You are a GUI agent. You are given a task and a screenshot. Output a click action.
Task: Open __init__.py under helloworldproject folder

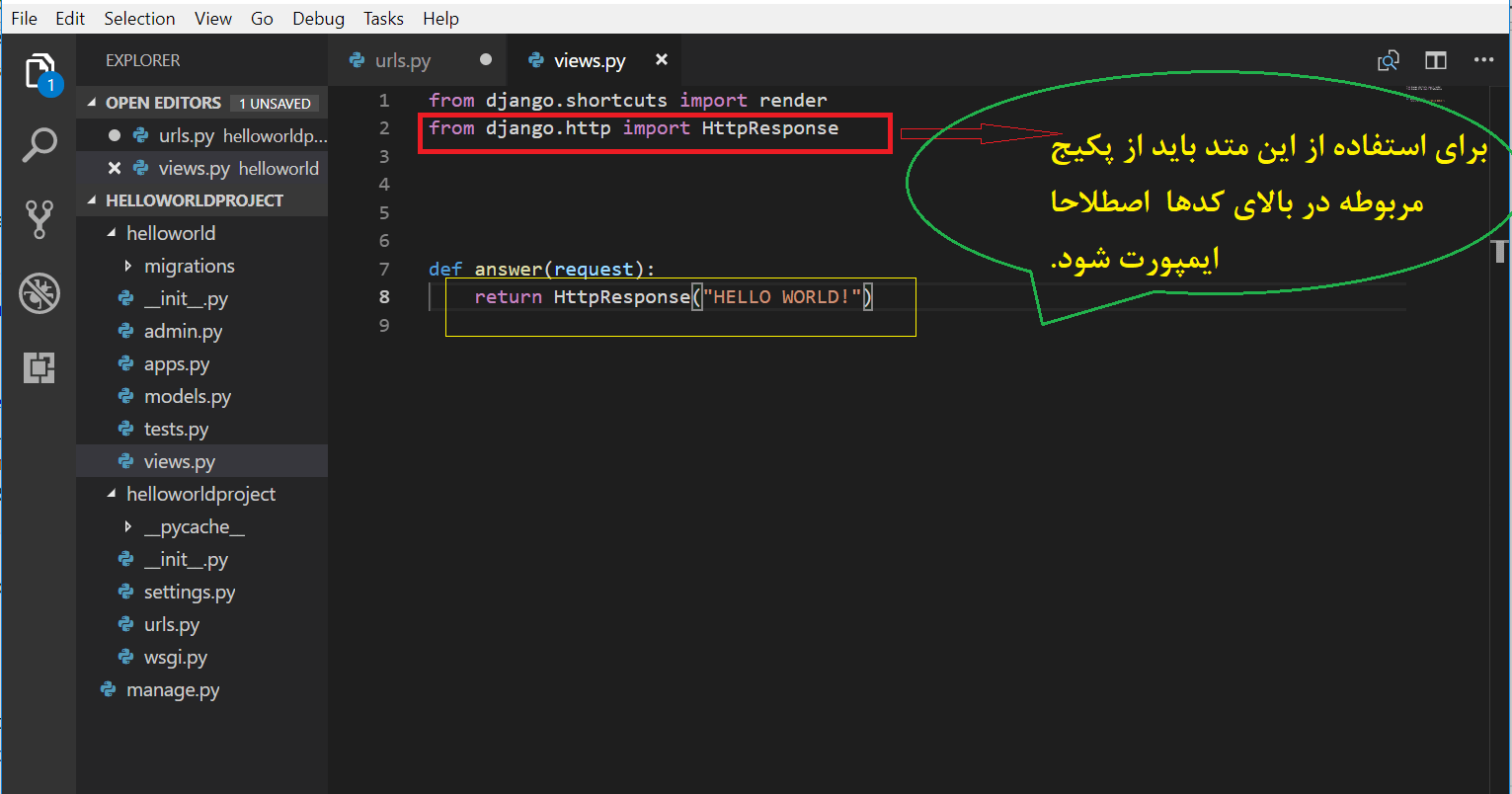click(x=201, y=560)
